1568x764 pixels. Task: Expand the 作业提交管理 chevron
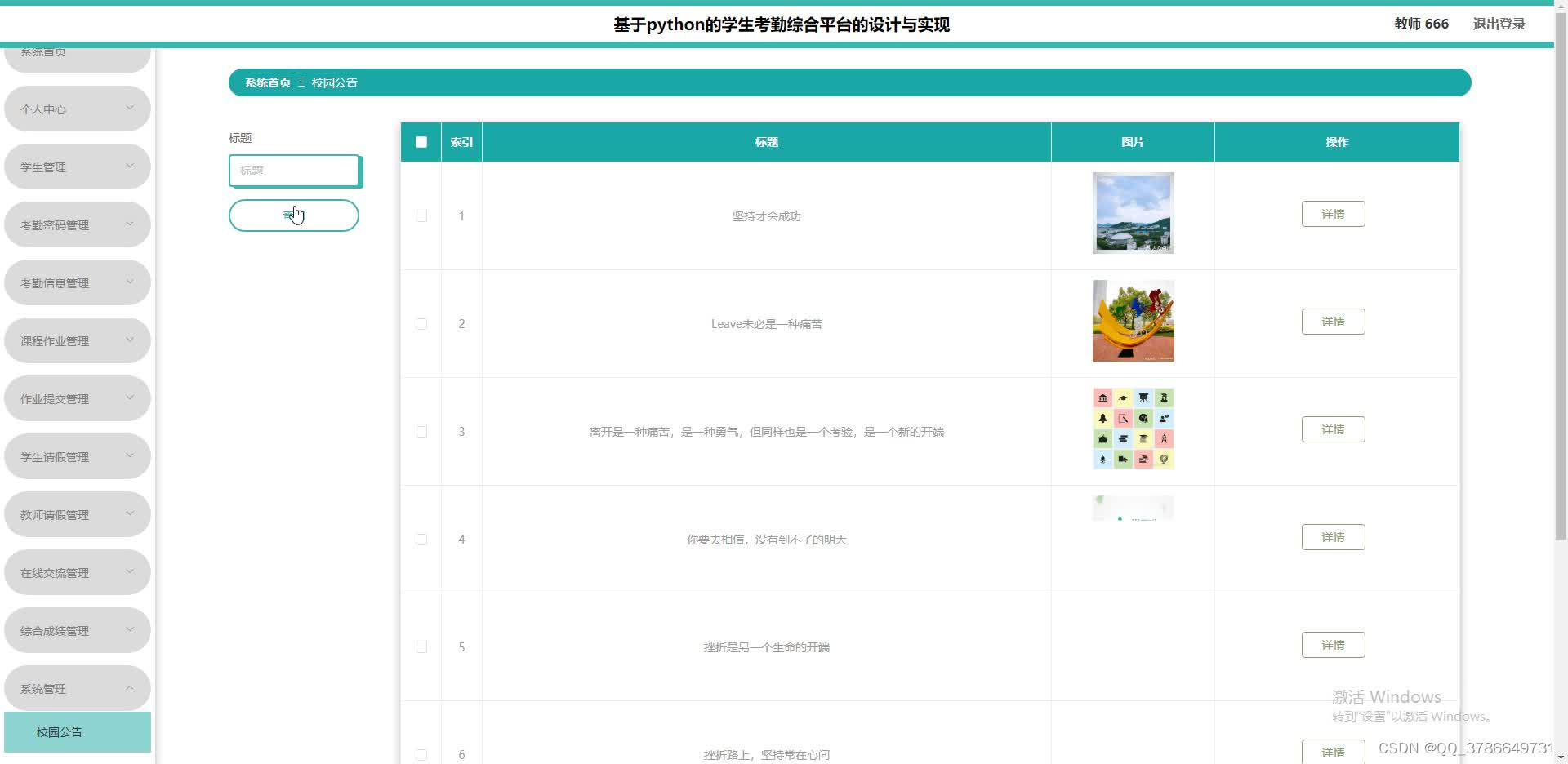point(130,398)
